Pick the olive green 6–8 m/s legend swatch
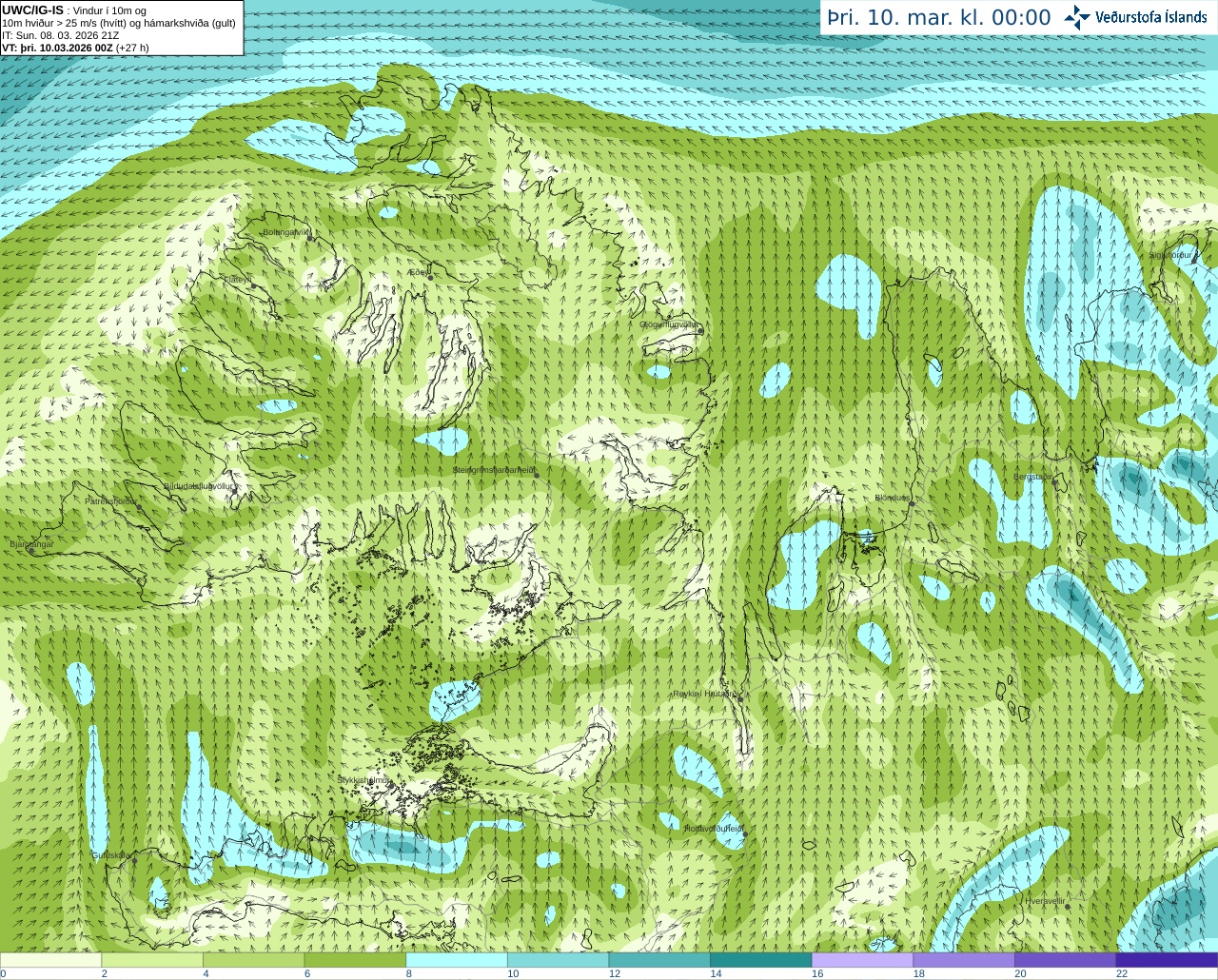 tap(355, 960)
